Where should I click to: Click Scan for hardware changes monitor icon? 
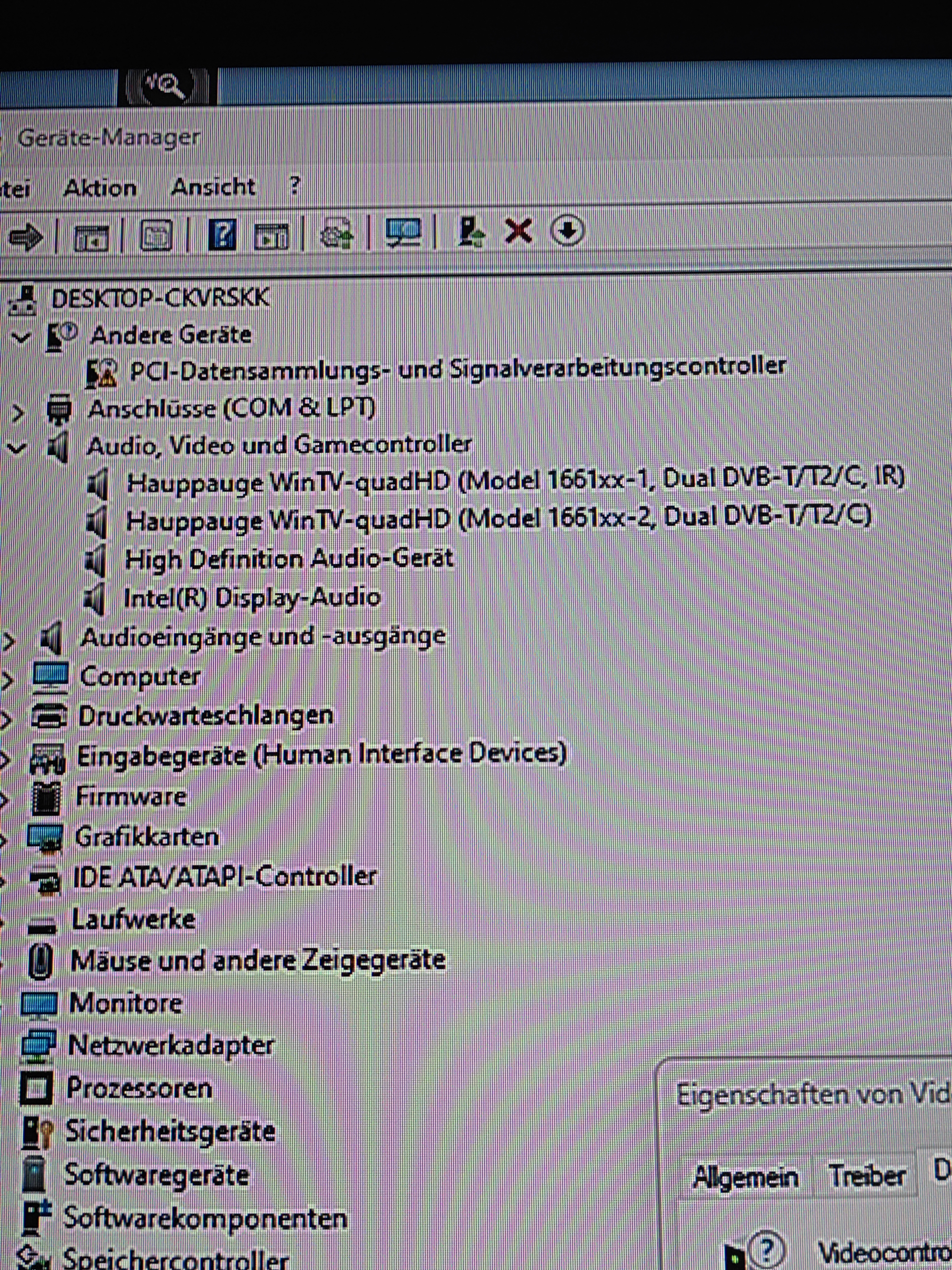(x=403, y=233)
